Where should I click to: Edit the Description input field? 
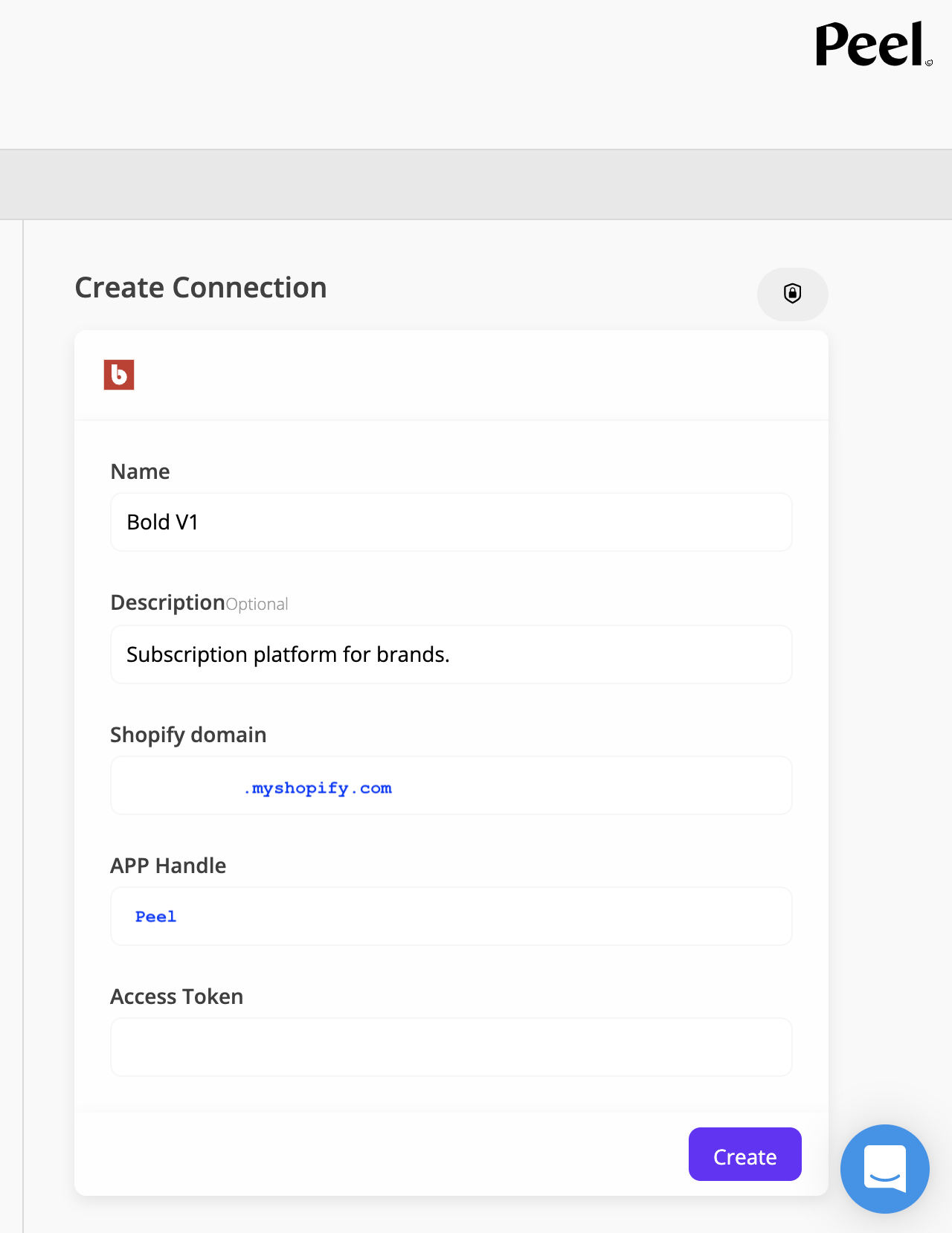tap(451, 654)
